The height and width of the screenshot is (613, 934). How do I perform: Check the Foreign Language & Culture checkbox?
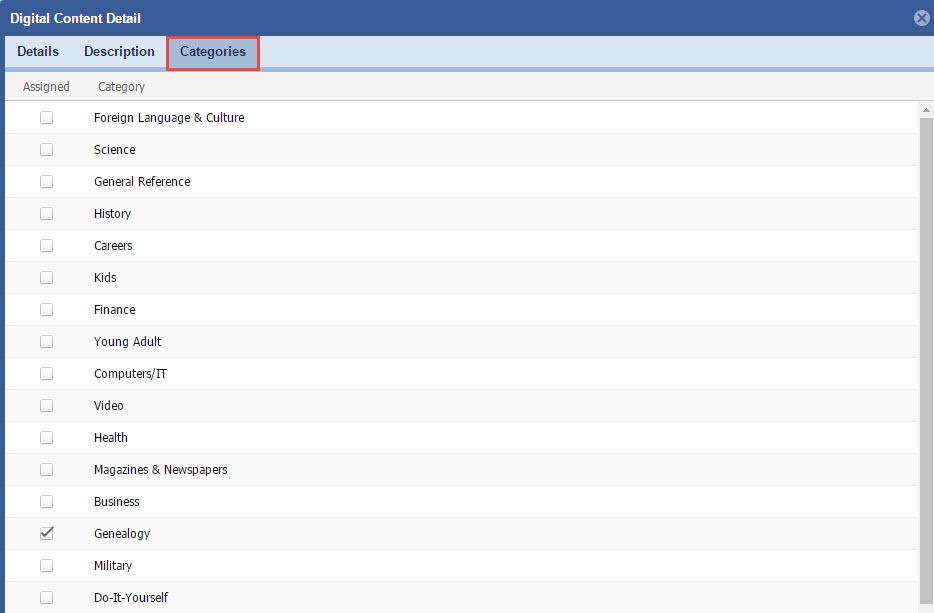(x=46, y=118)
